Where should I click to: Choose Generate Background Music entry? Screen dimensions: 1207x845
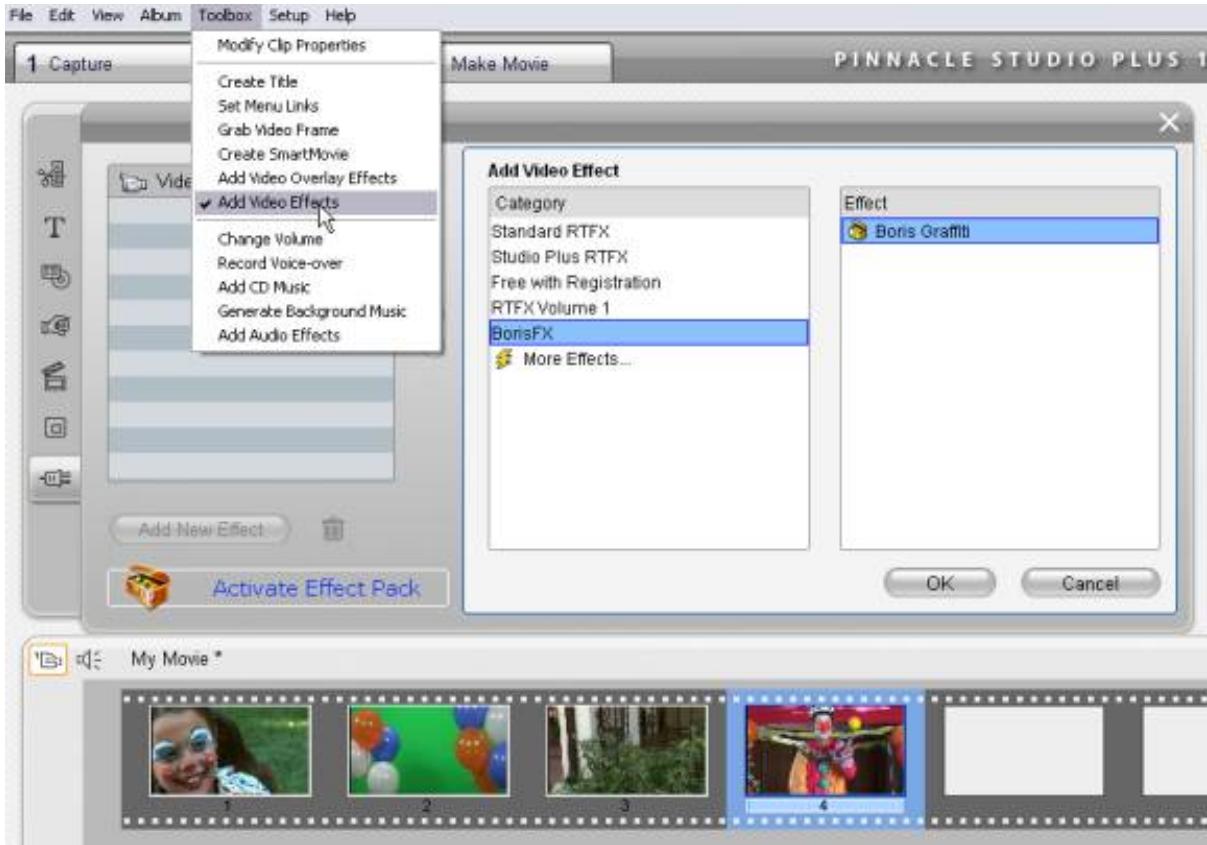315,311
